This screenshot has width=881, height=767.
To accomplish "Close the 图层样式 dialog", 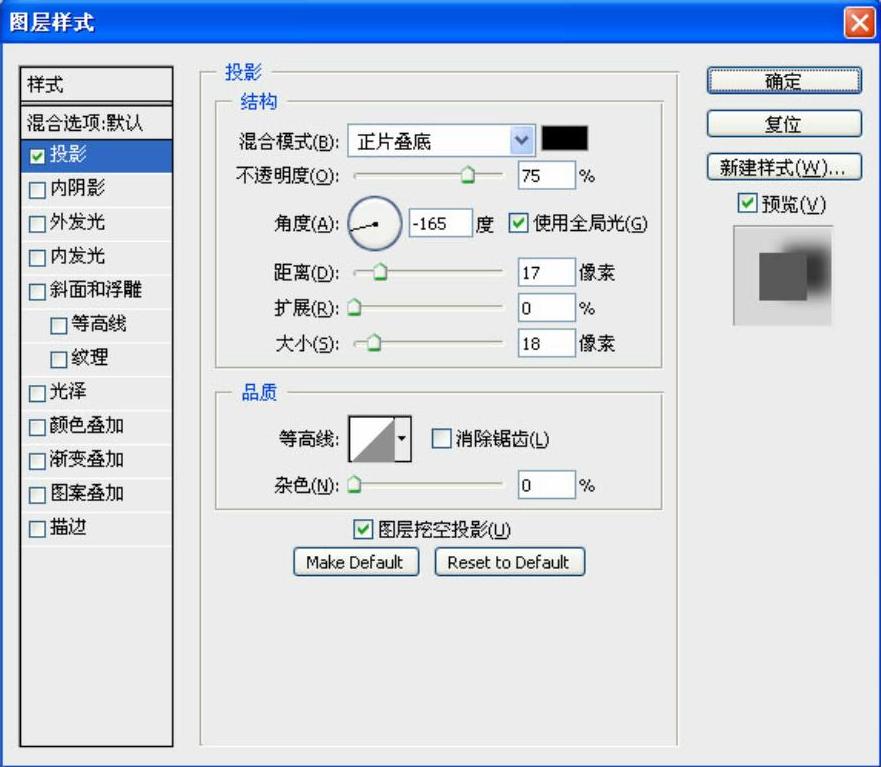I will [859, 23].
